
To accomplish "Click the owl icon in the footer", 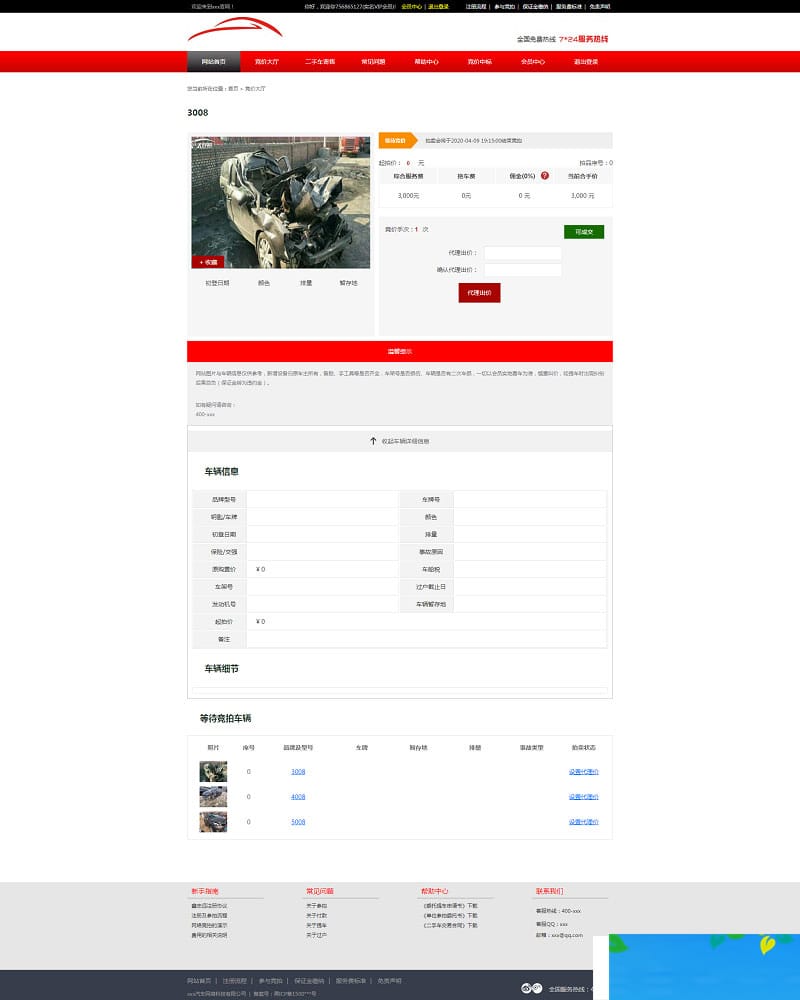I will pyautogui.click(x=531, y=988).
